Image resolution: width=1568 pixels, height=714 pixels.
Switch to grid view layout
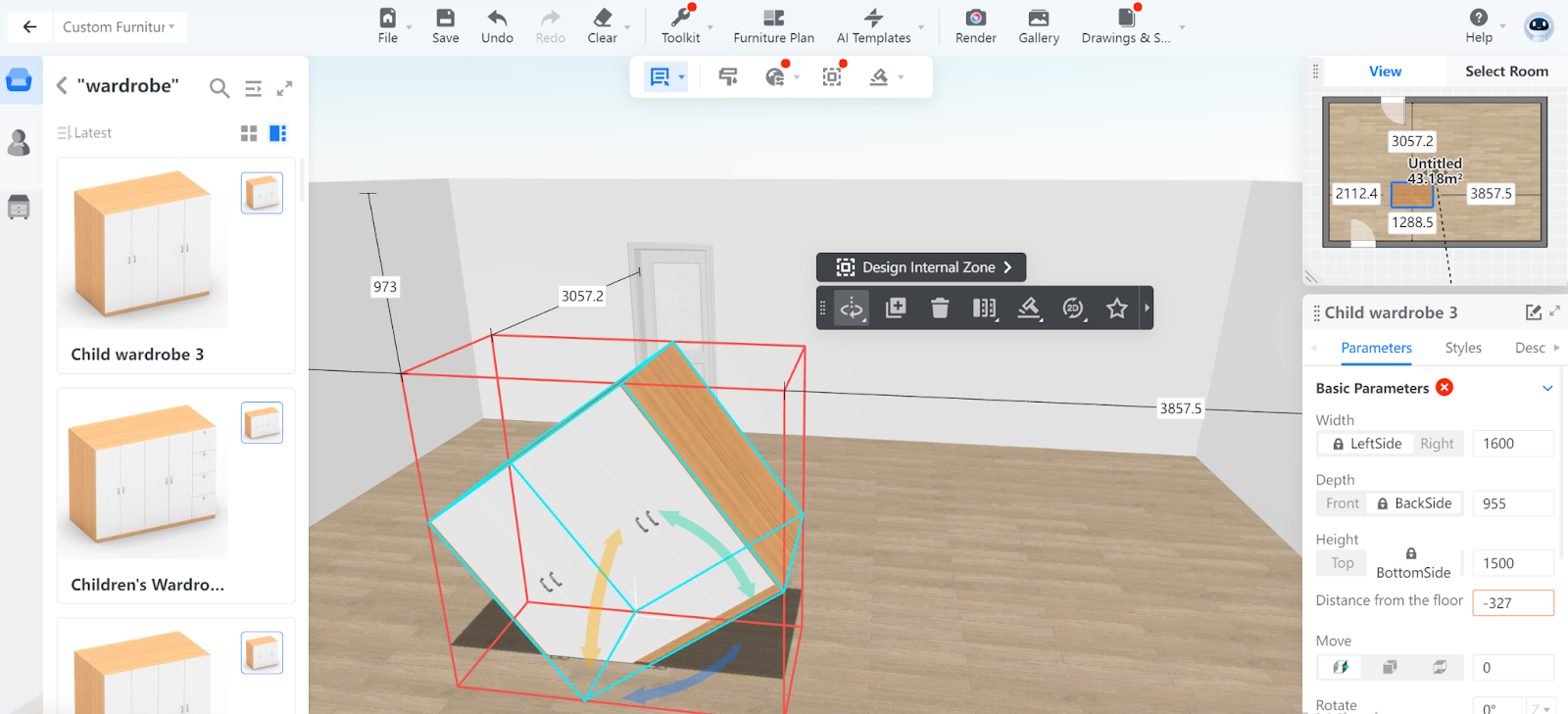coord(249,133)
